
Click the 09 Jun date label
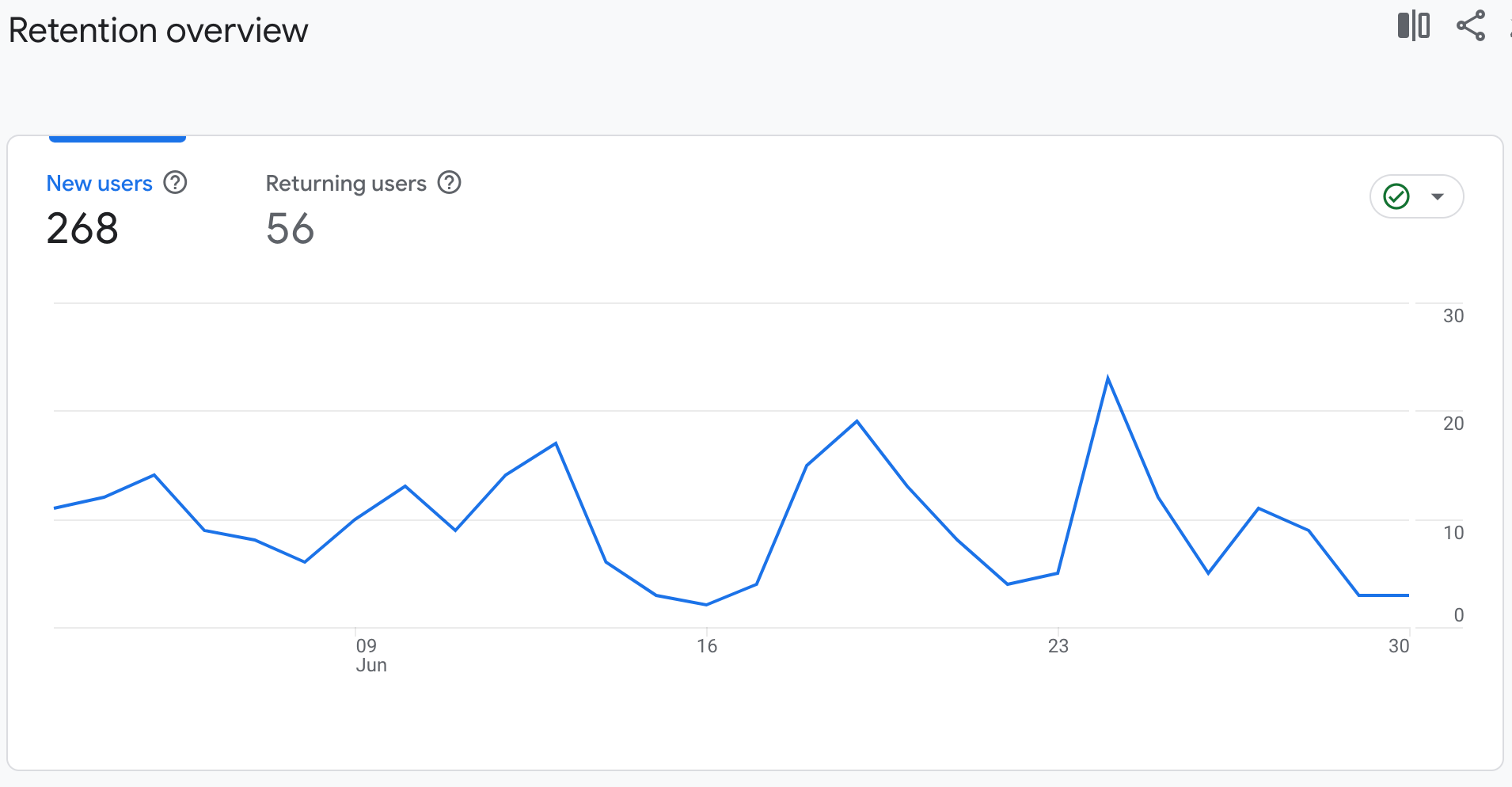(x=370, y=655)
